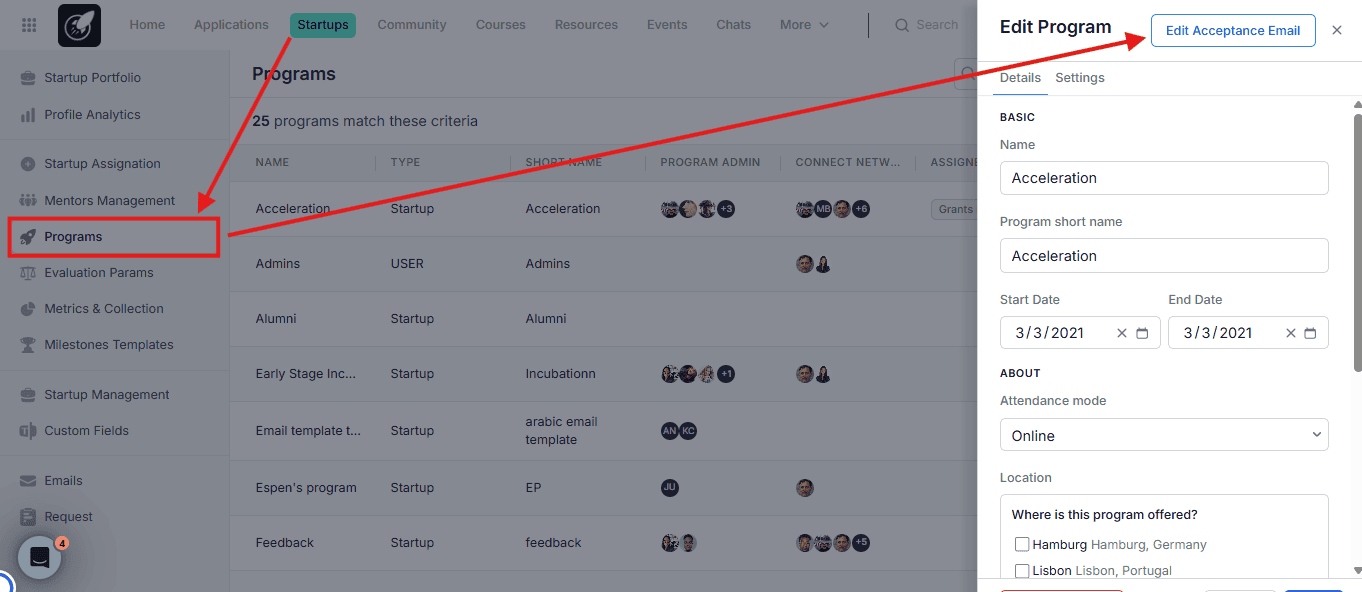This screenshot has width=1362, height=592.
Task: Clear the End Date field
Action: click(x=1290, y=333)
